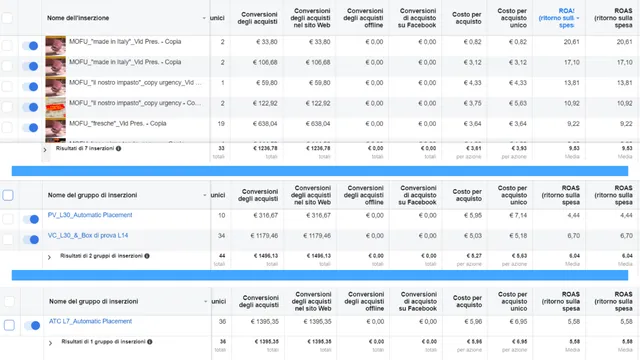
Task: Switch off VC_L30_&_Box di prova L14 ad set
Action: [x=31, y=240]
